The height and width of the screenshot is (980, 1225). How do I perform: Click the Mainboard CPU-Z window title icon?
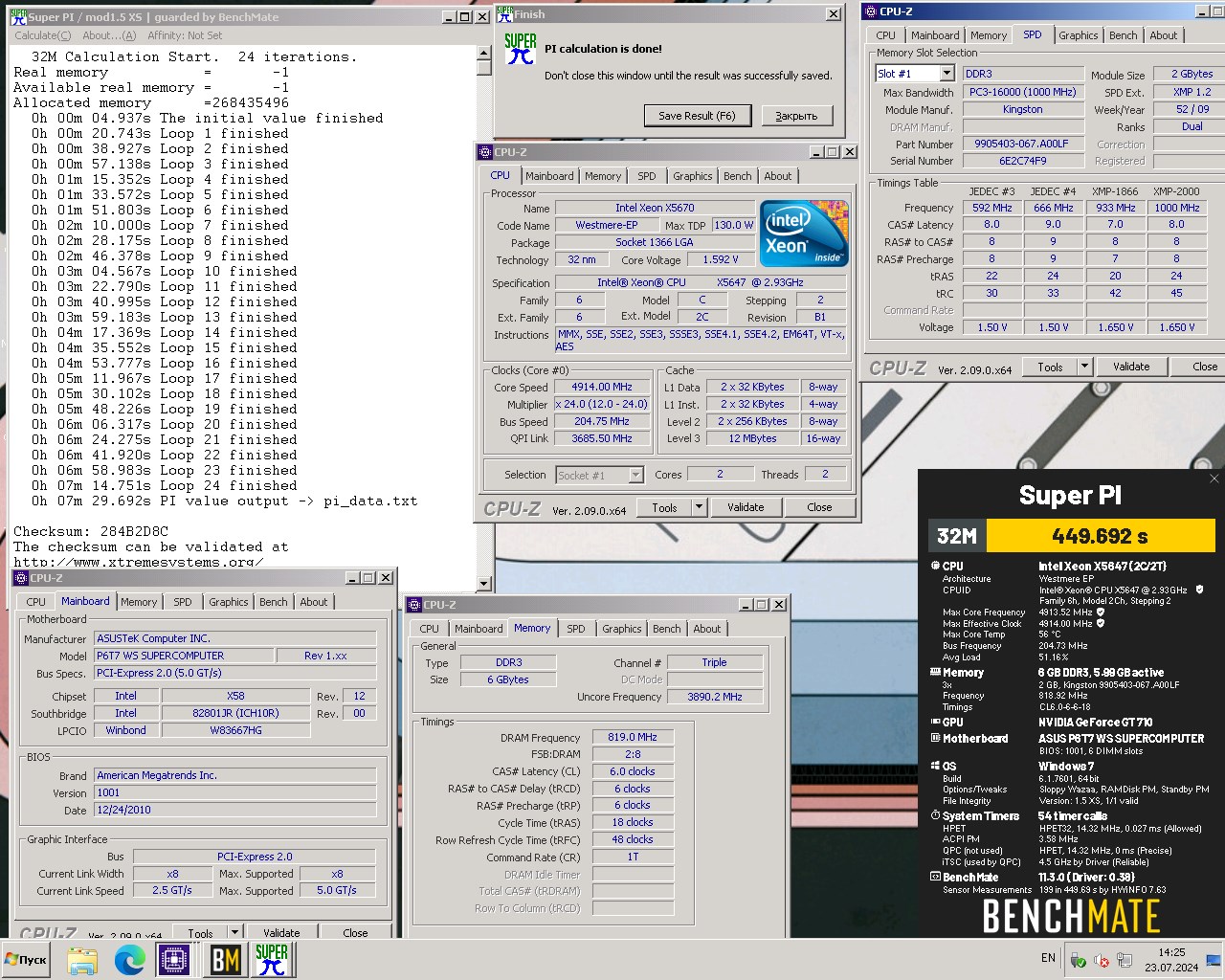coord(21,578)
